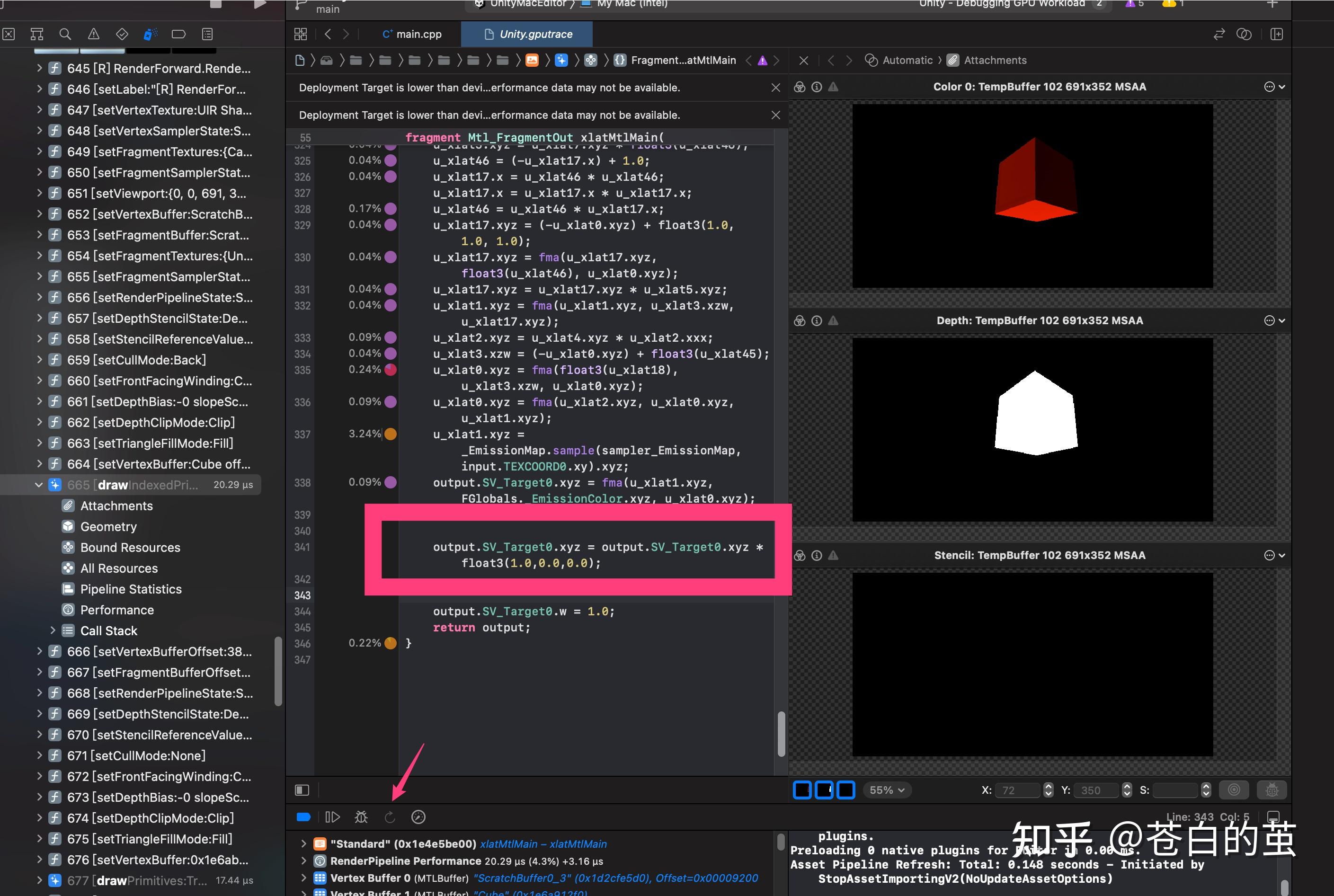Viewport: 1334px width, 896px height.
Task: Open the 55% zoom level dropdown
Action: [886, 790]
